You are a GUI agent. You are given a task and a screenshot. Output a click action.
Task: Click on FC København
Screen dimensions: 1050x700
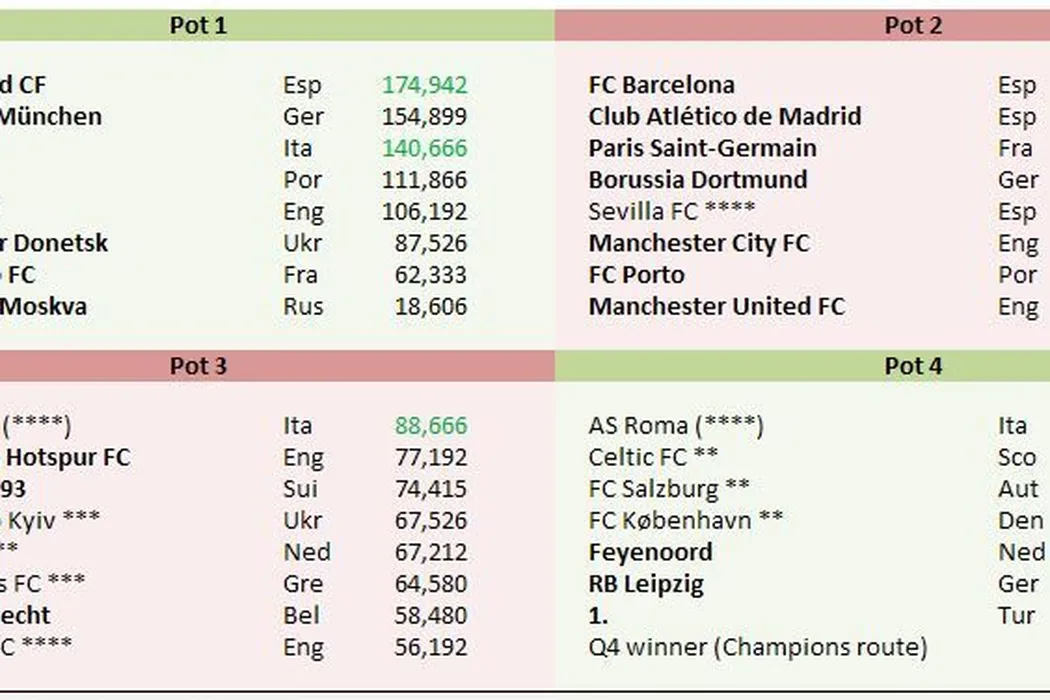pyautogui.click(x=685, y=520)
